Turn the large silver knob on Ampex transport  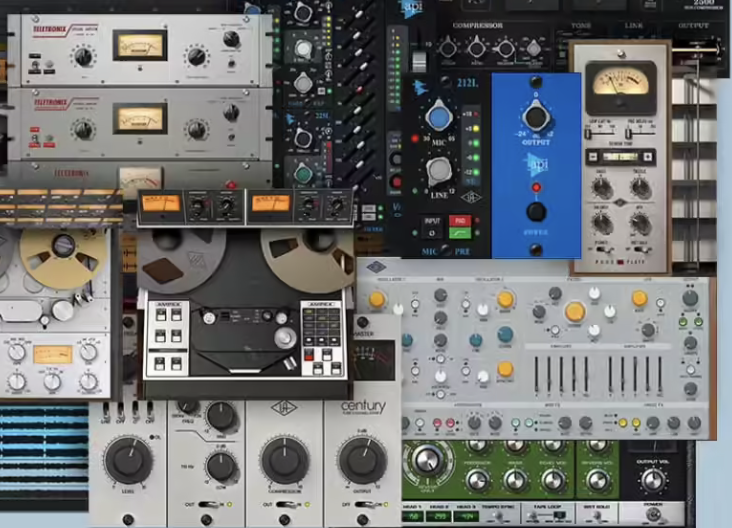(x=285, y=337)
